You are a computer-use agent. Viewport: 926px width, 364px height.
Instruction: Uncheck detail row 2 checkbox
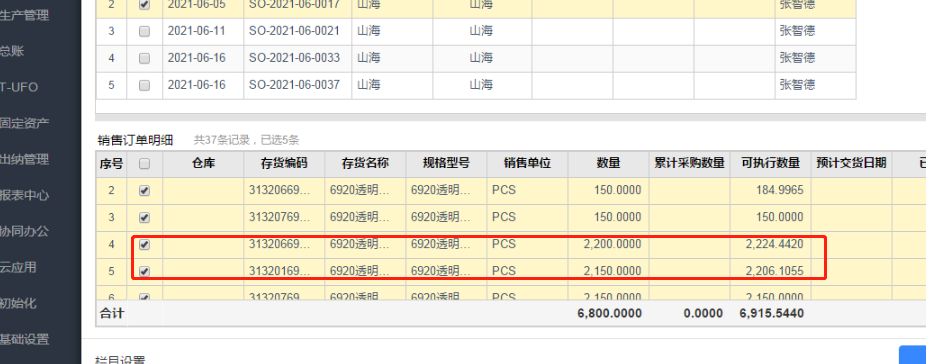(x=144, y=191)
